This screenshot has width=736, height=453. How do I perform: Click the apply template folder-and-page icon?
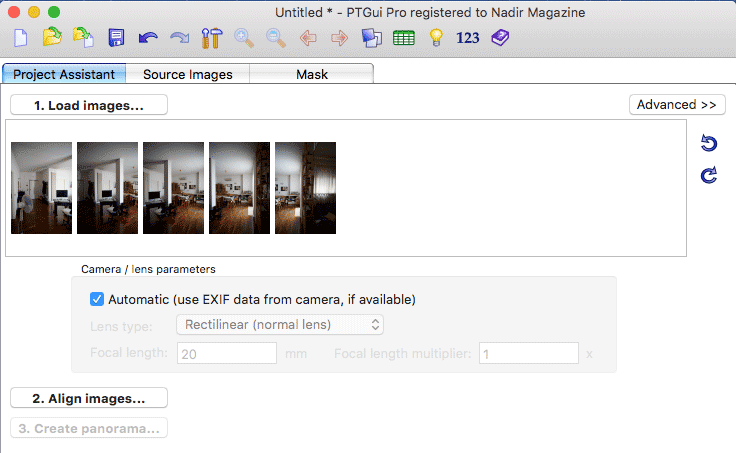pyautogui.click(x=84, y=38)
